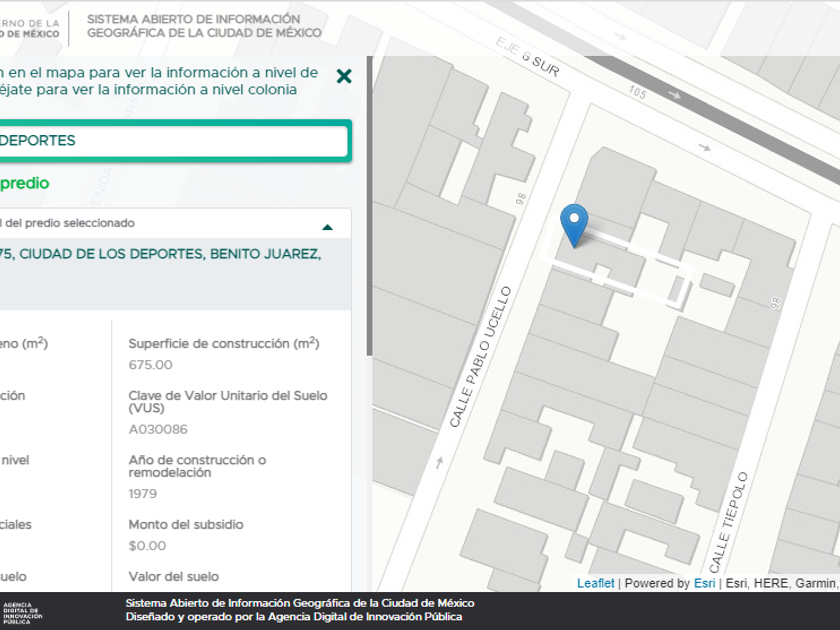The image size is (840, 630).
Task: Click the Superficie de construcción label
Action: (224, 343)
